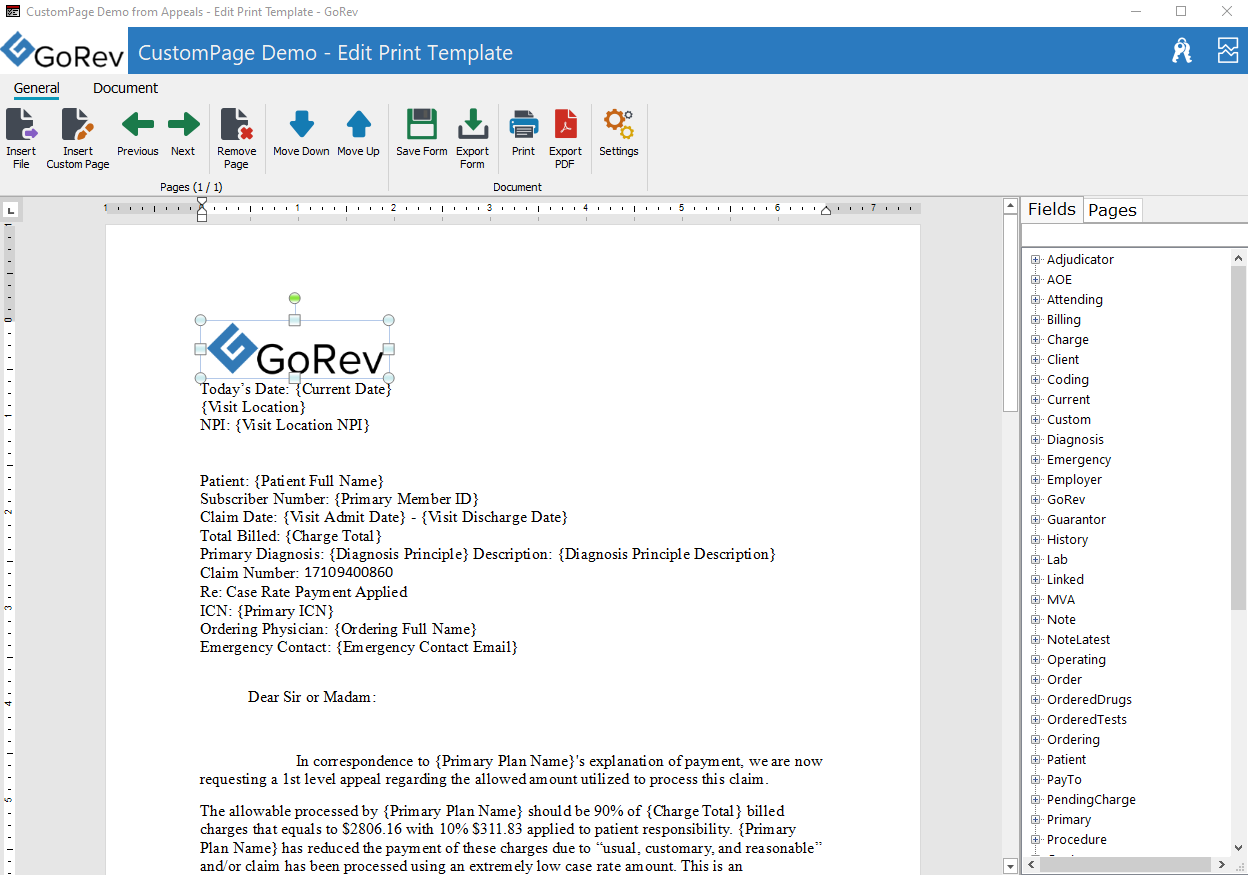Click the fields search input box
The width and height of the screenshot is (1248, 875).
[x=1134, y=235]
